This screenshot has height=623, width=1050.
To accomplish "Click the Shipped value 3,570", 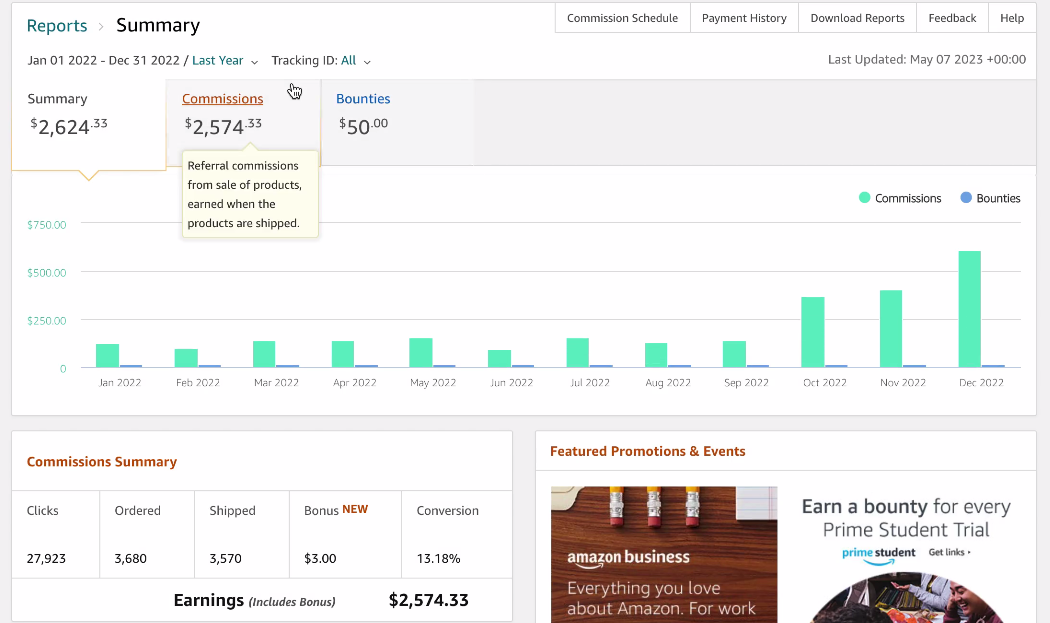I will click(x=225, y=559).
